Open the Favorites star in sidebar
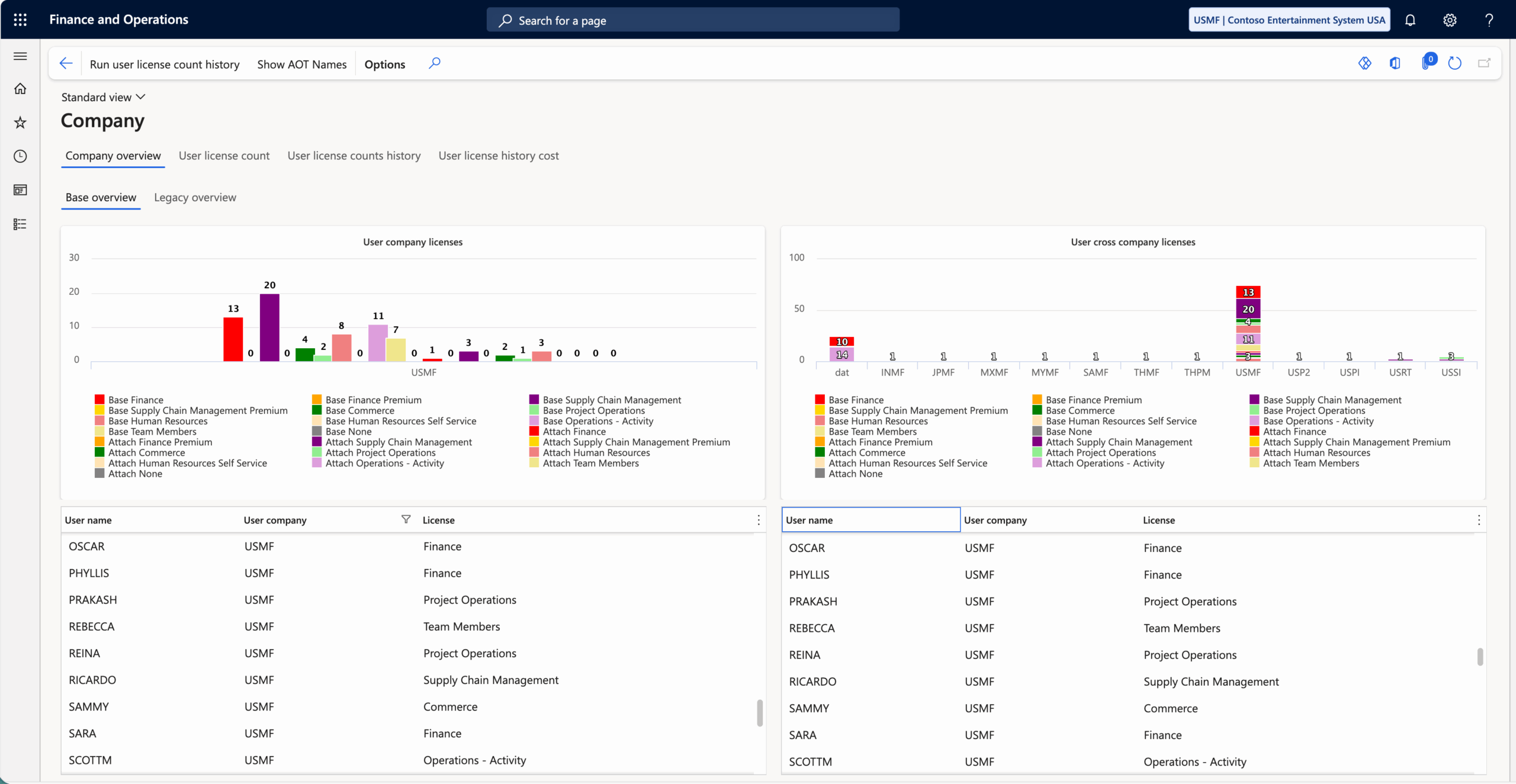 (20, 123)
